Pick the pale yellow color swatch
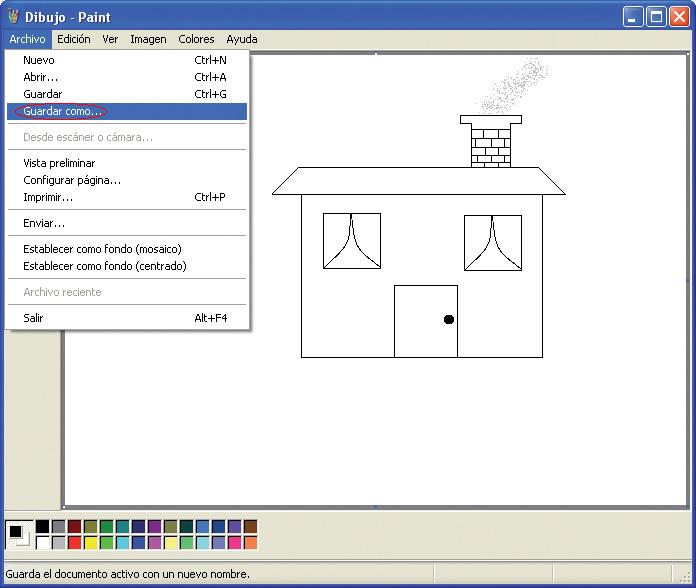The image size is (696, 588). click(170, 543)
